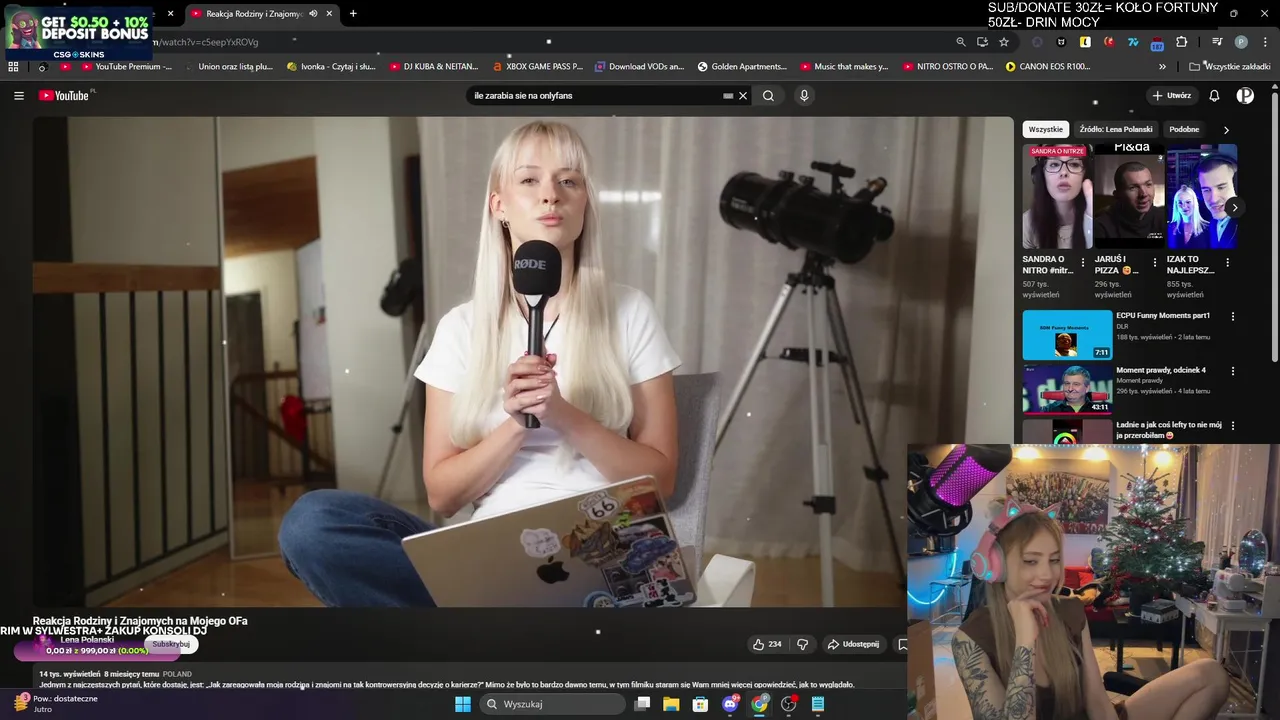Open Moment prawdy, odcinek 4 video title

[1160, 370]
